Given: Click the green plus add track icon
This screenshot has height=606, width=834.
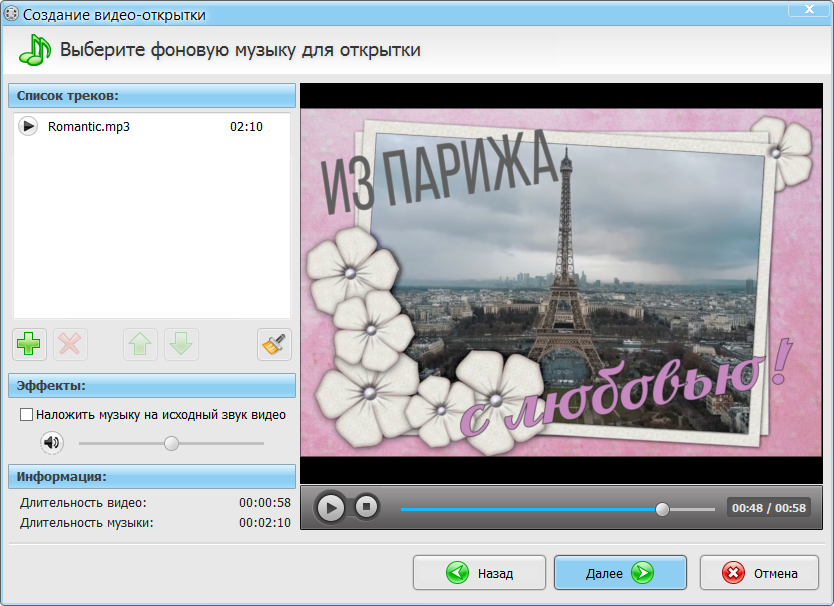Looking at the screenshot, I should pos(29,344).
